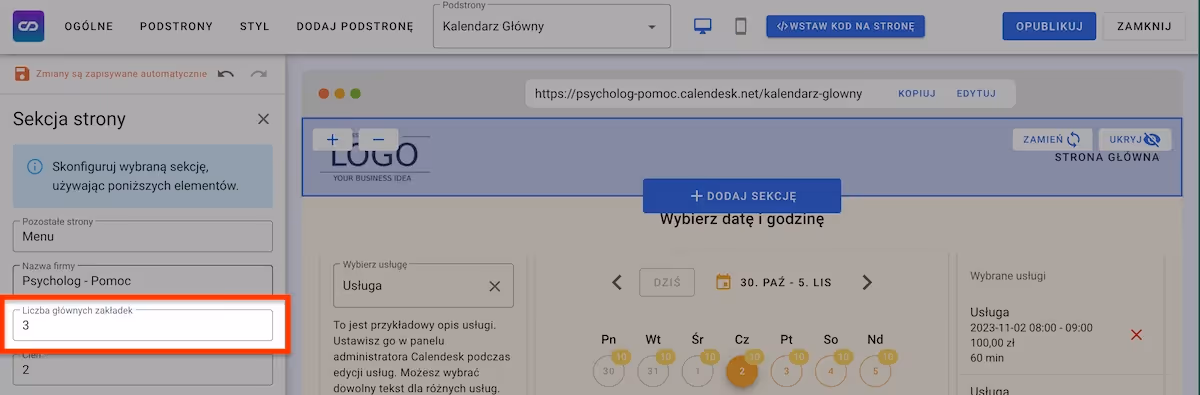Click the Wybierz usługę field
The width and height of the screenshot is (1200, 395).
[423, 286]
